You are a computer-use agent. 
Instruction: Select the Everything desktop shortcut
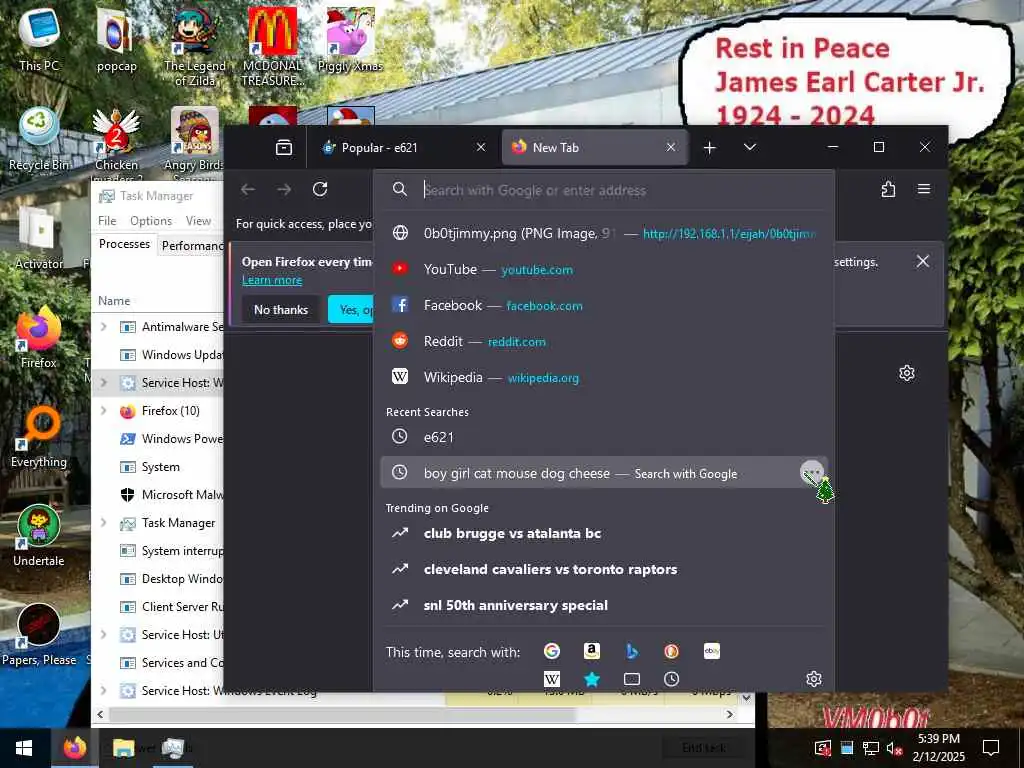pos(39,436)
